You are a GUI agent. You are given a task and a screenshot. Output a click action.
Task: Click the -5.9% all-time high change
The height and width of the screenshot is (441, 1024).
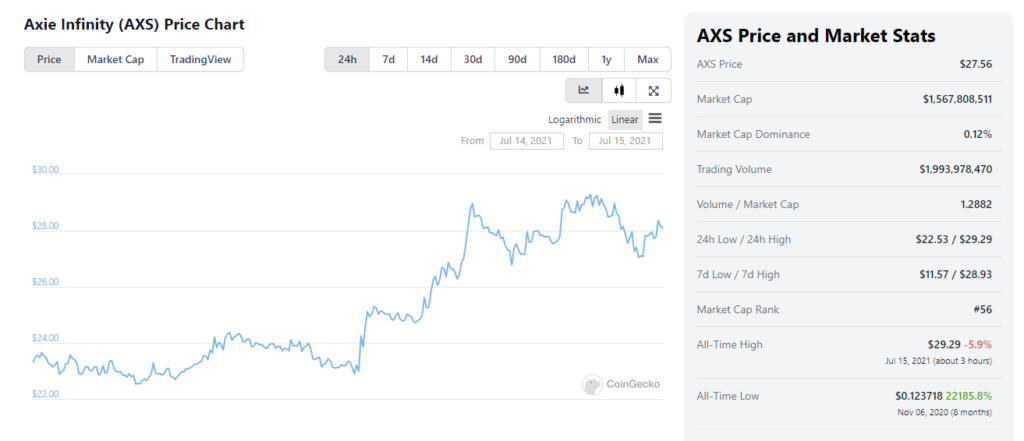[x=978, y=344]
